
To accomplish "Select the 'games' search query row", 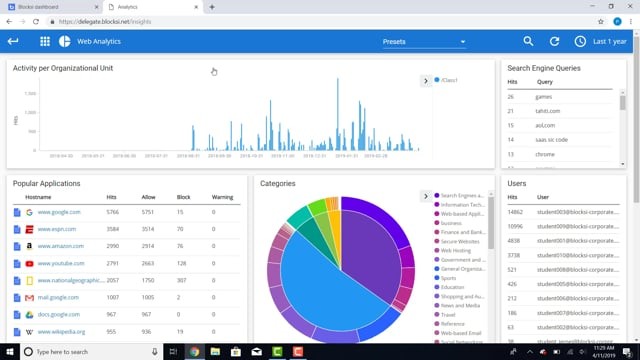I will tap(559, 97).
